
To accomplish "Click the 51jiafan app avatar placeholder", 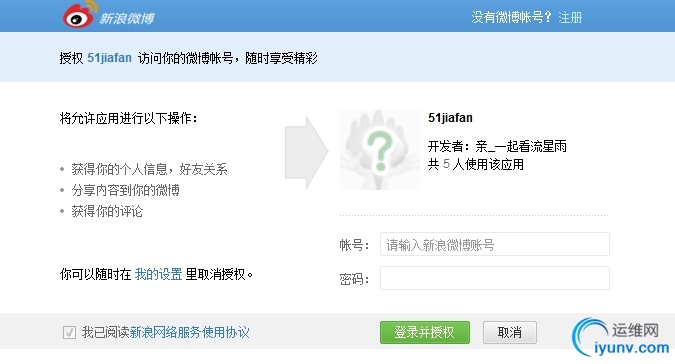I will tap(379, 150).
